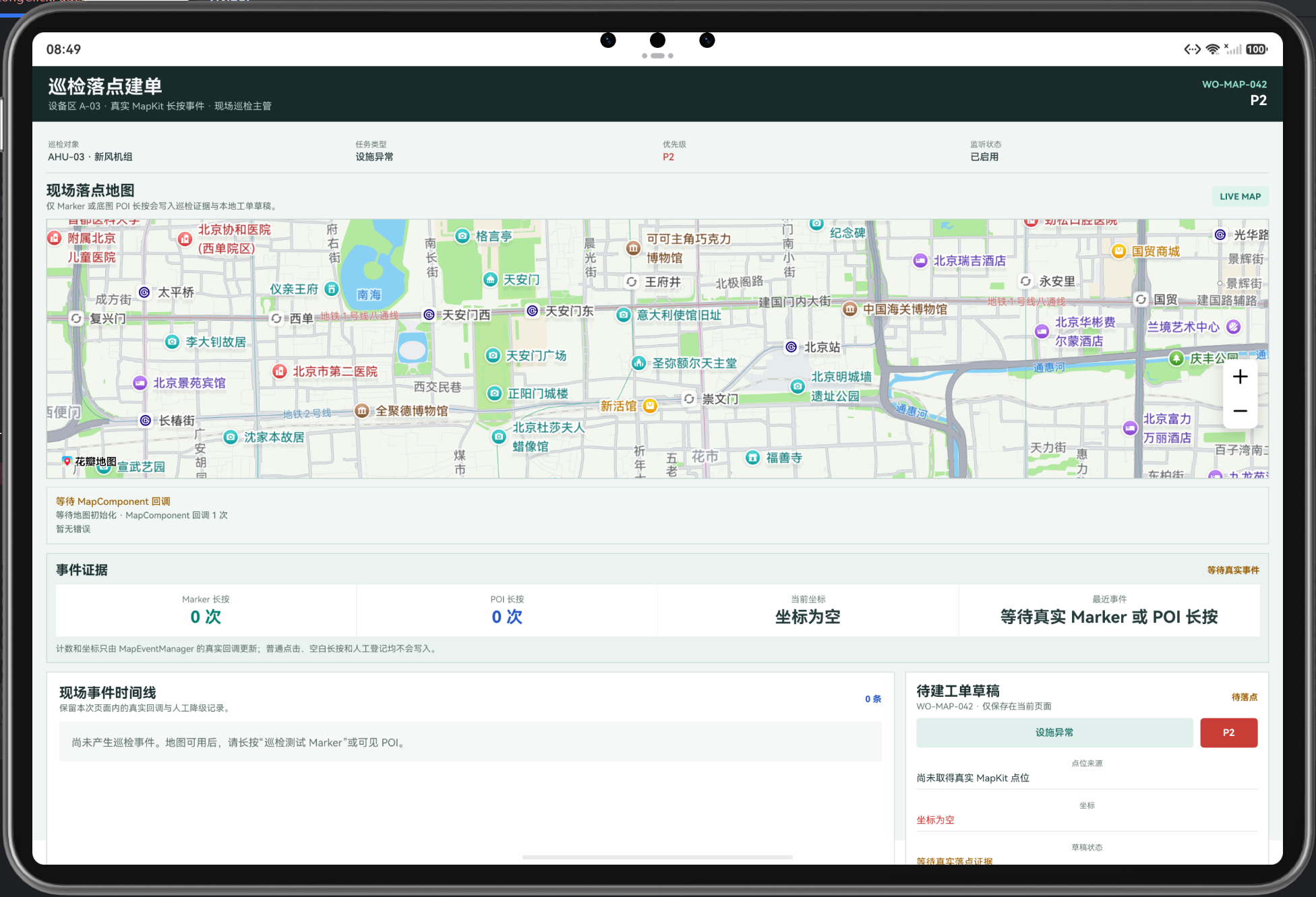Tap the 复兴门 subway transfer icon
1316x897 pixels.
coord(77,318)
